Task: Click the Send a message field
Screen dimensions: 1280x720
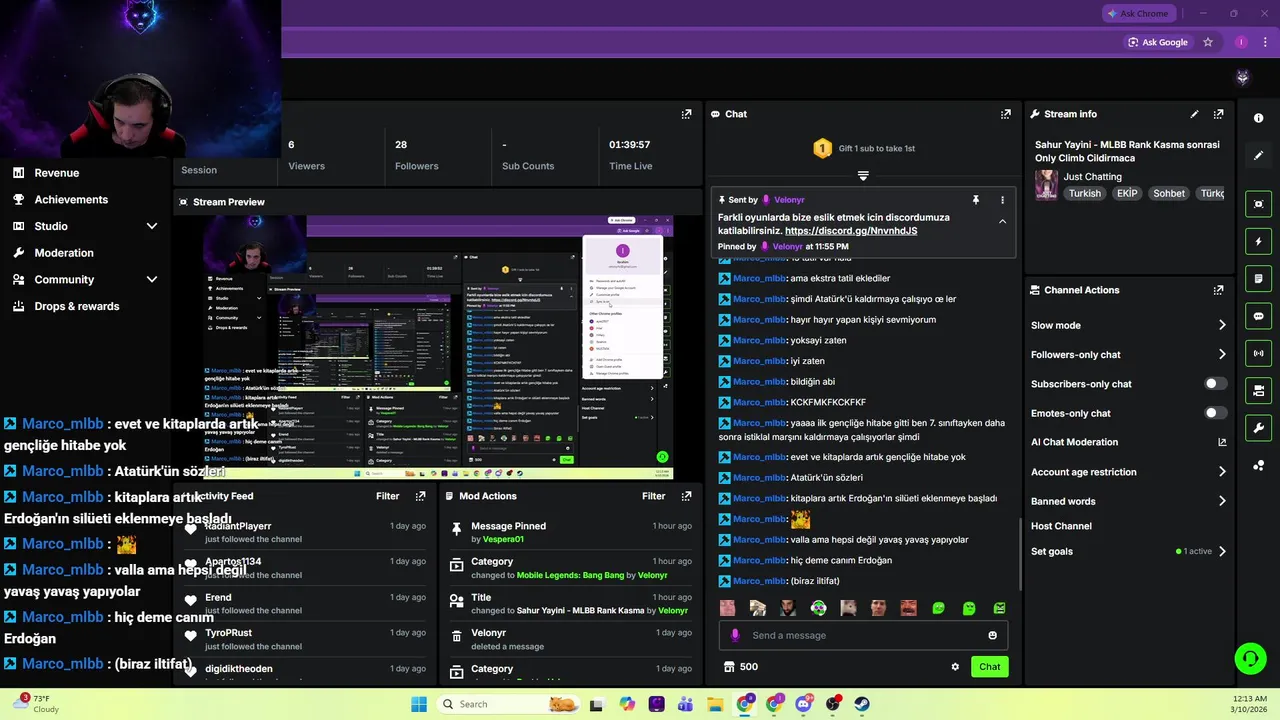Action: coord(864,635)
